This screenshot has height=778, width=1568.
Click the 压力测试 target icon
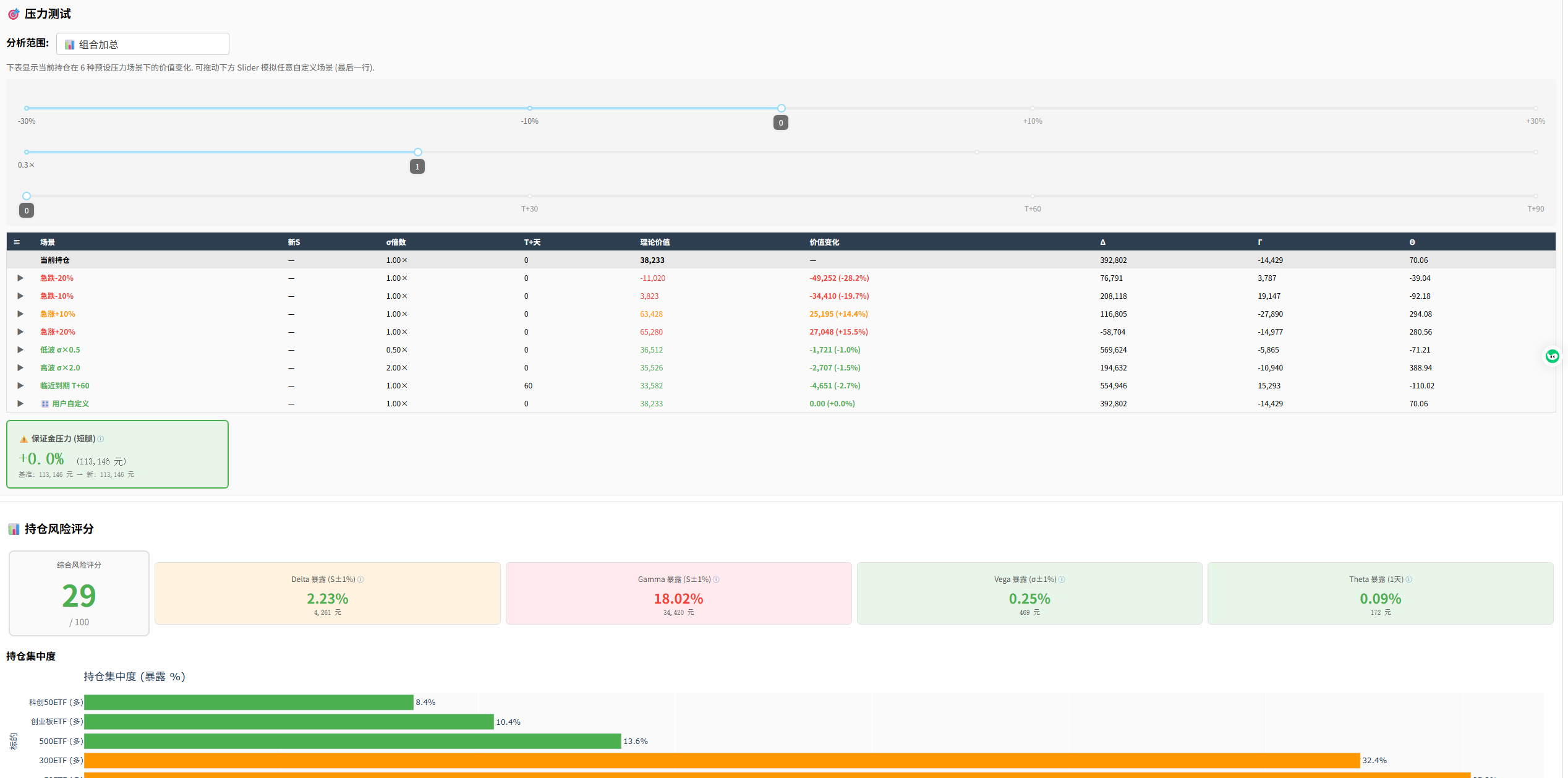tap(14, 14)
